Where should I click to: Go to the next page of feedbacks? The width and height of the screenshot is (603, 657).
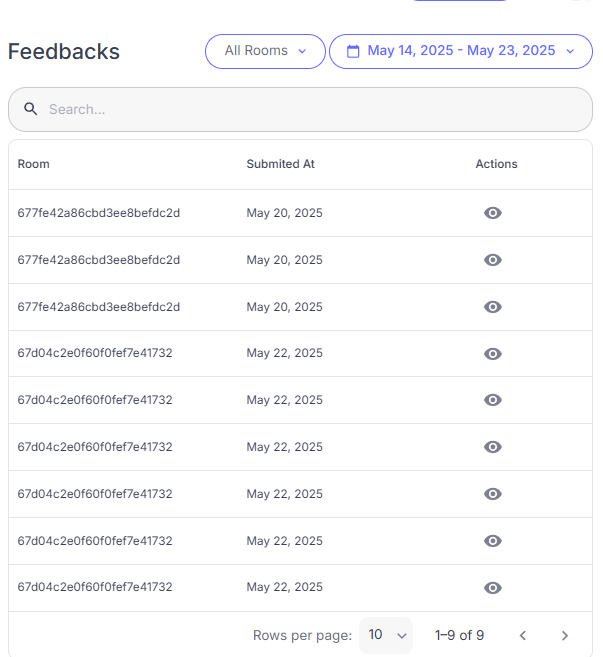[x=565, y=635]
